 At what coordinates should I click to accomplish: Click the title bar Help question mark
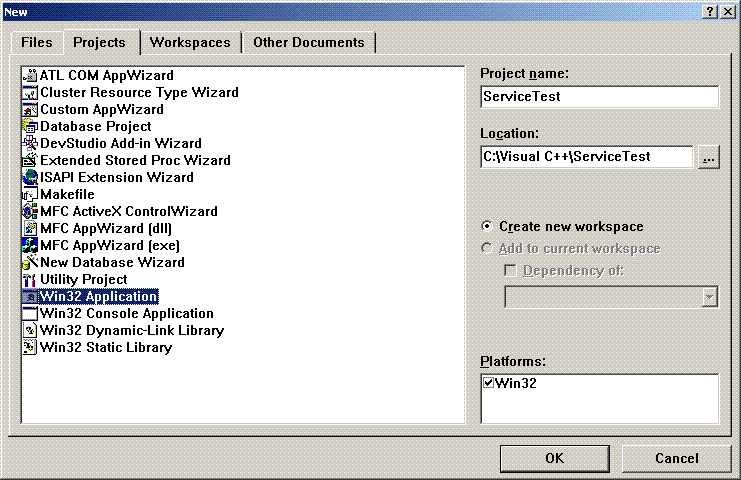click(710, 12)
